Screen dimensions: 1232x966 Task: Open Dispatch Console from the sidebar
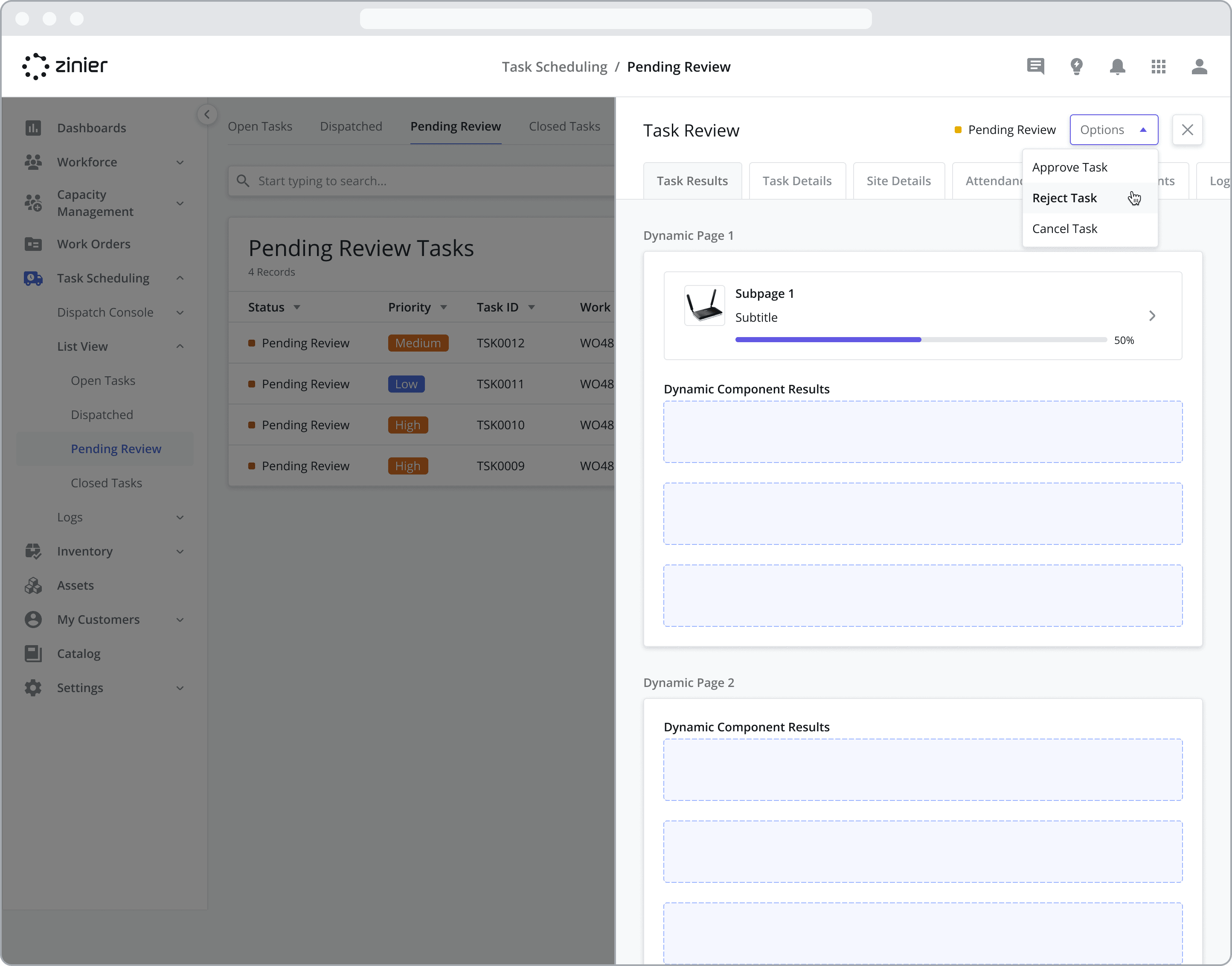tap(105, 311)
